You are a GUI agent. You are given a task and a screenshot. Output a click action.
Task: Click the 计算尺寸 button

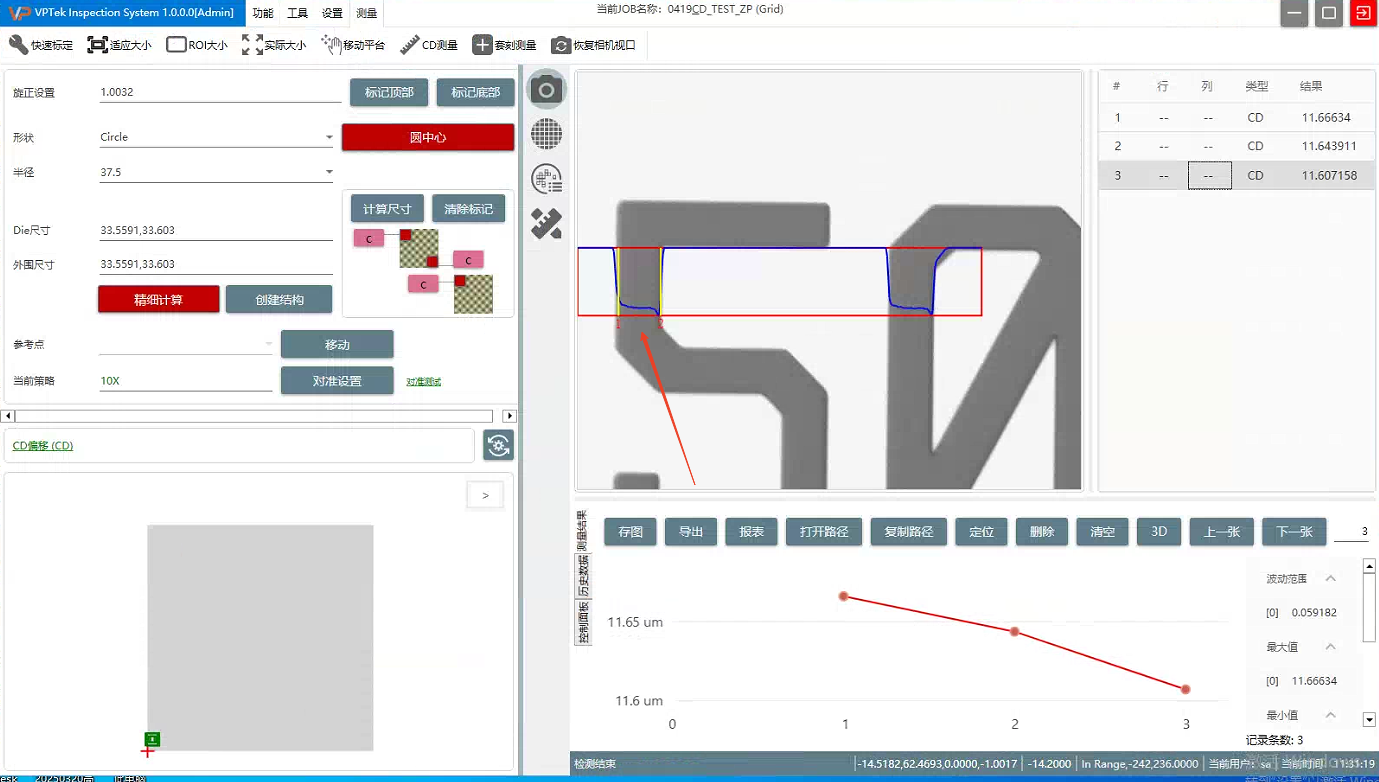pos(387,209)
